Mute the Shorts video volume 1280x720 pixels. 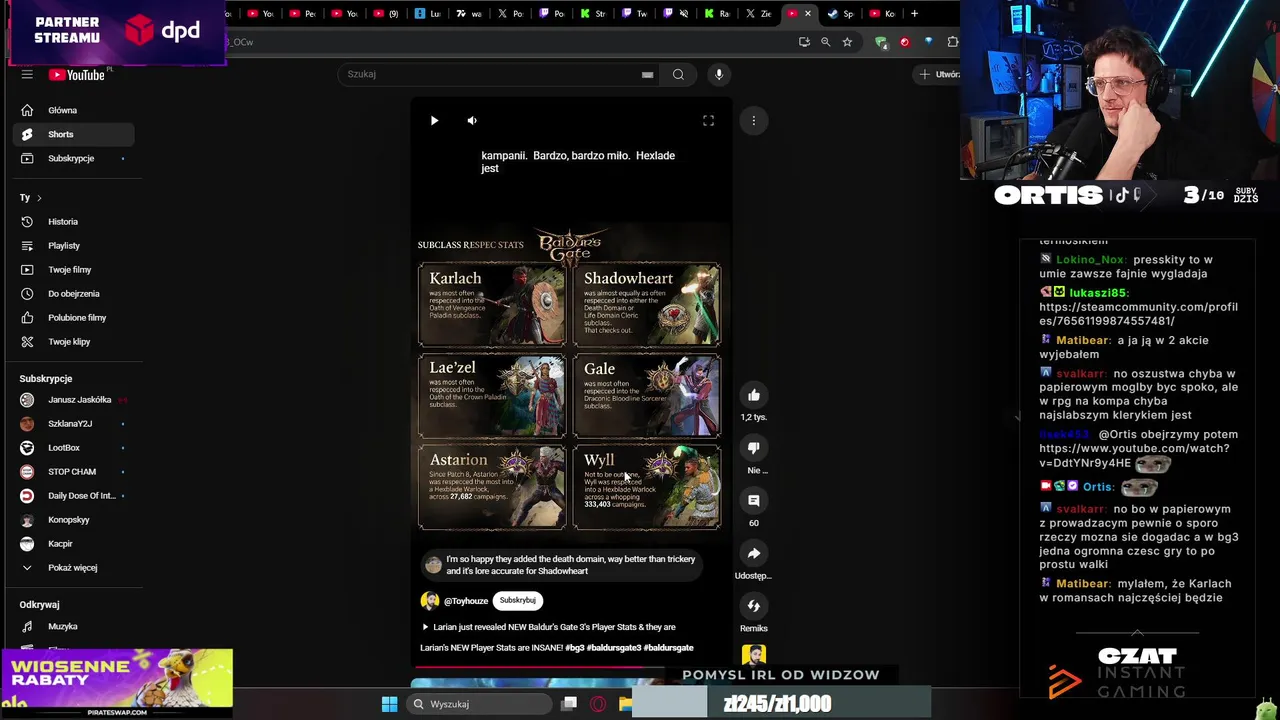coord(472,121)
